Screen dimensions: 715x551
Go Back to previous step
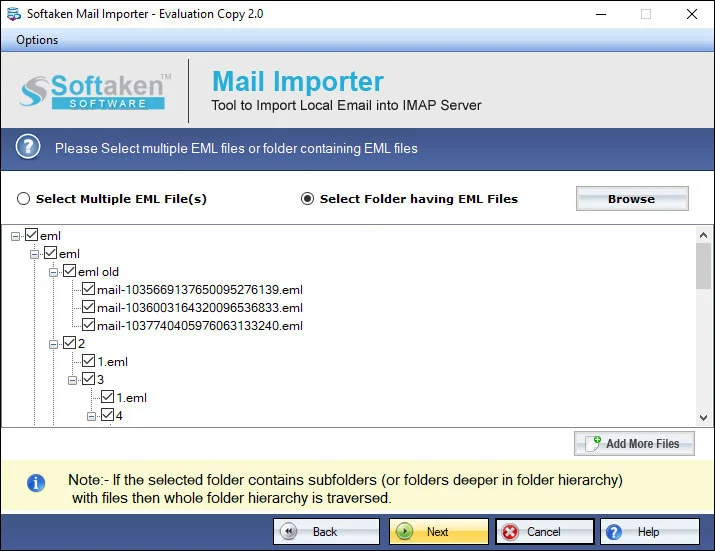coord(326,531)
